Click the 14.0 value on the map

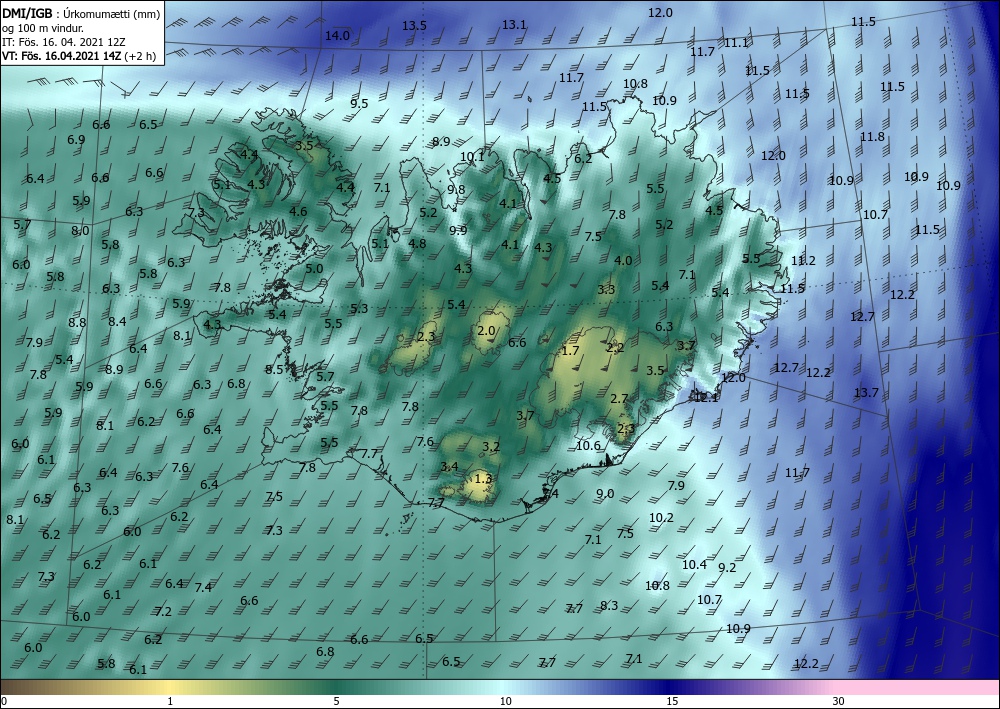[337, 36]
